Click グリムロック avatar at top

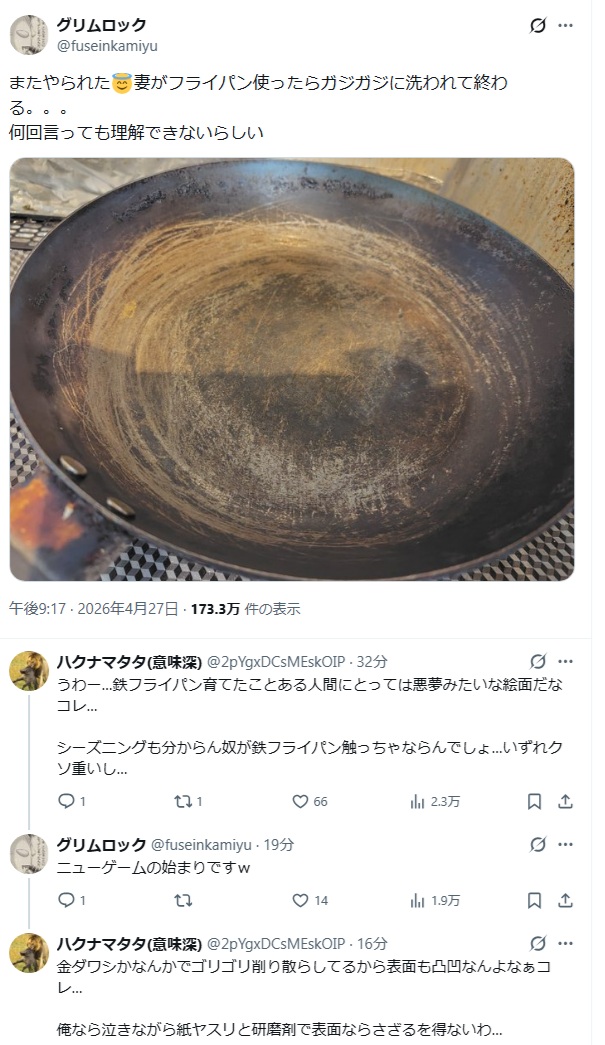coord(29,35)
